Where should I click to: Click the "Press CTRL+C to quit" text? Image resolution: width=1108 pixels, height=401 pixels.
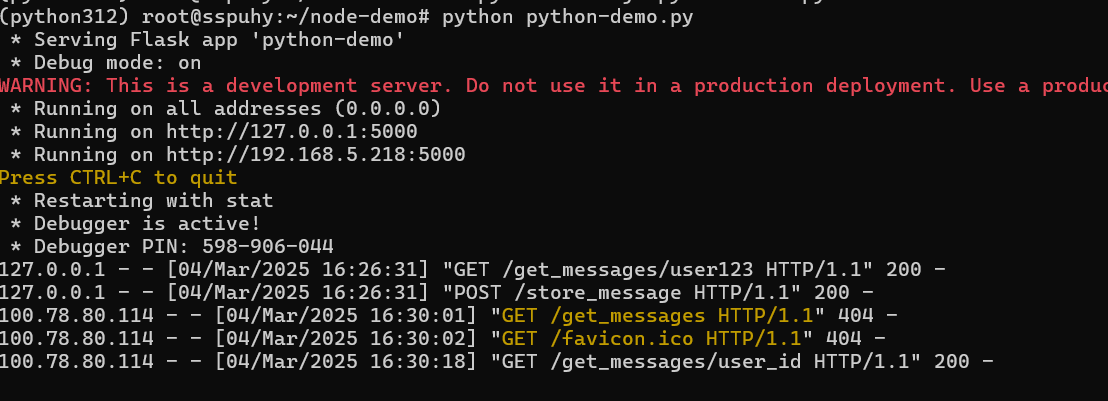point(118,178)
